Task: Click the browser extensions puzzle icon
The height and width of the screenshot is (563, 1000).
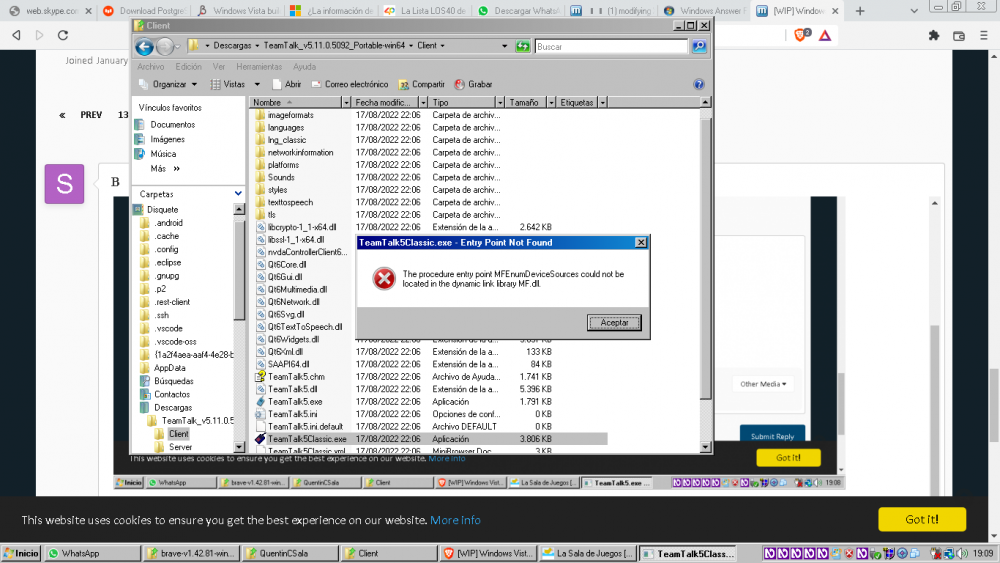Action: coord(934,35)
